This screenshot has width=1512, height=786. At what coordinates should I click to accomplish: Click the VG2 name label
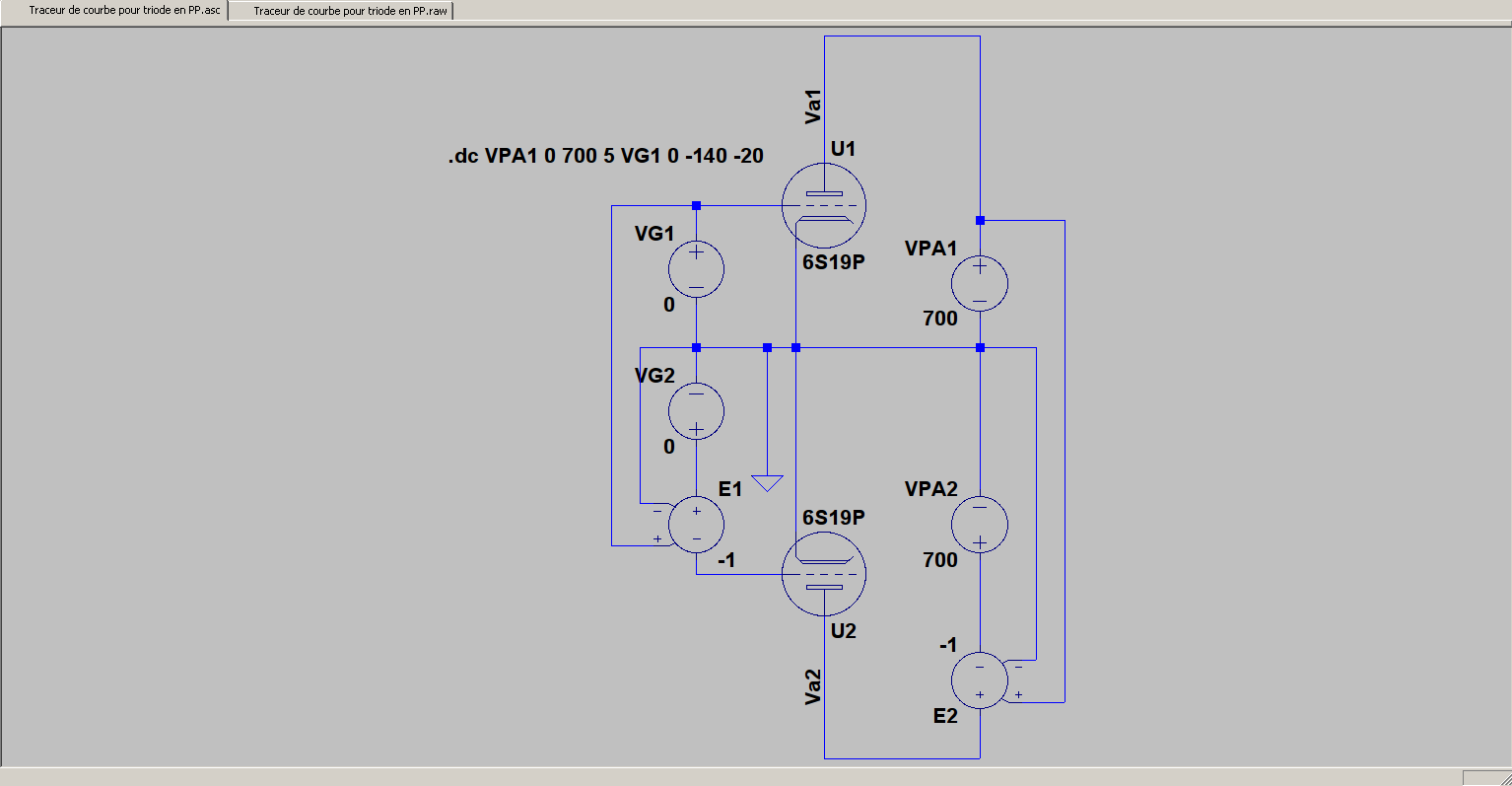coord(654,376)
